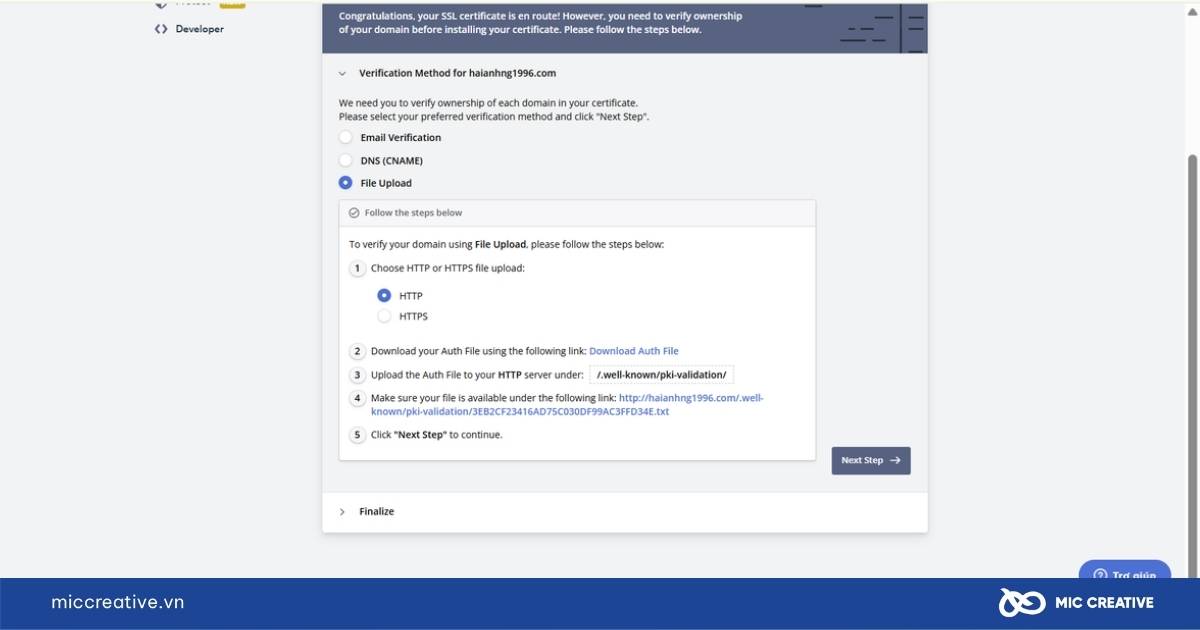Select the Email Verification radio option
The image size is (1200, 630).
point(346,138)
